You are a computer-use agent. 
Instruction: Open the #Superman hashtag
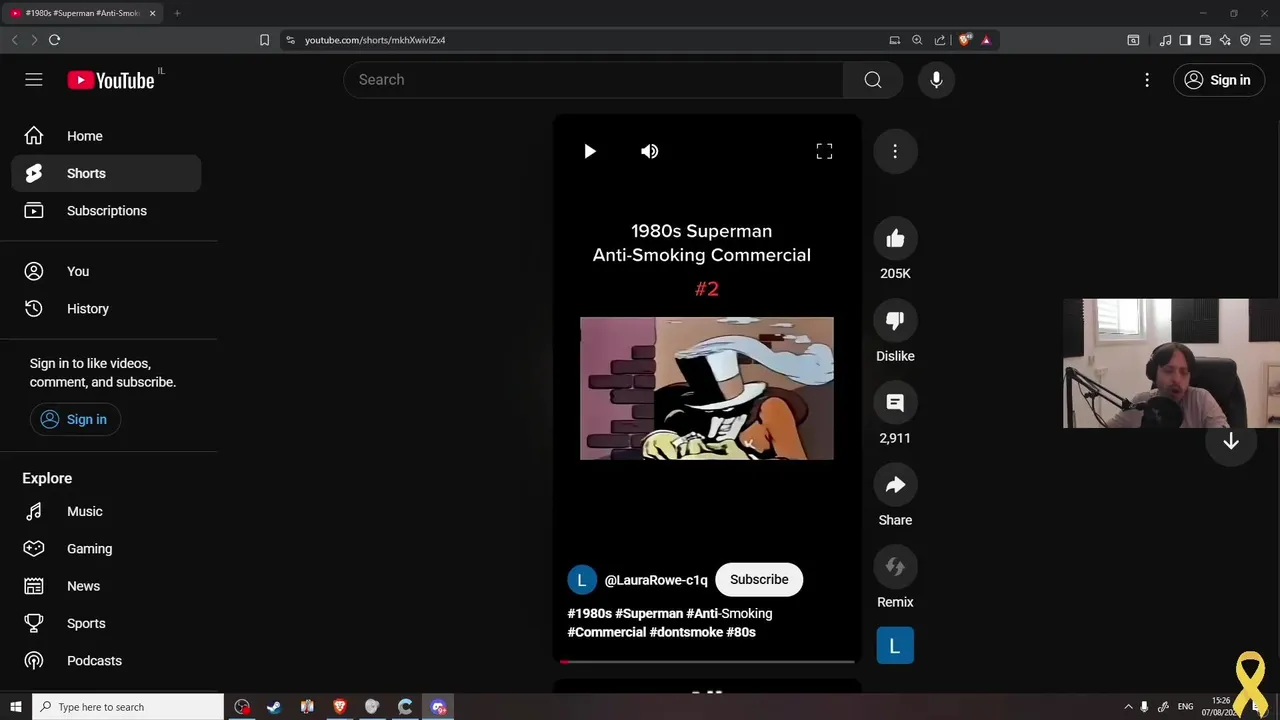[x=649, y=614]
